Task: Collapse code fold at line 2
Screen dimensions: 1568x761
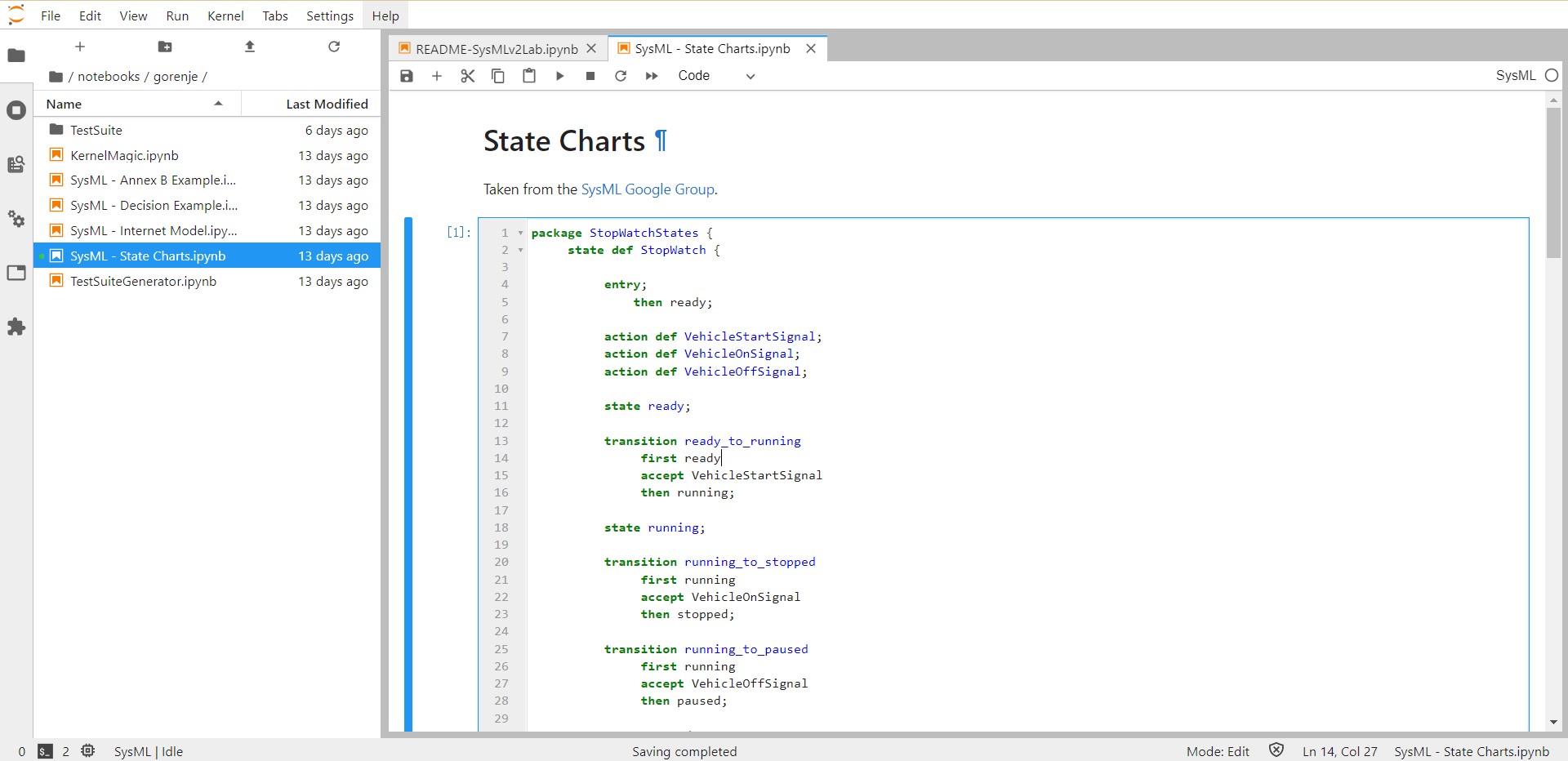Action: 520,250
